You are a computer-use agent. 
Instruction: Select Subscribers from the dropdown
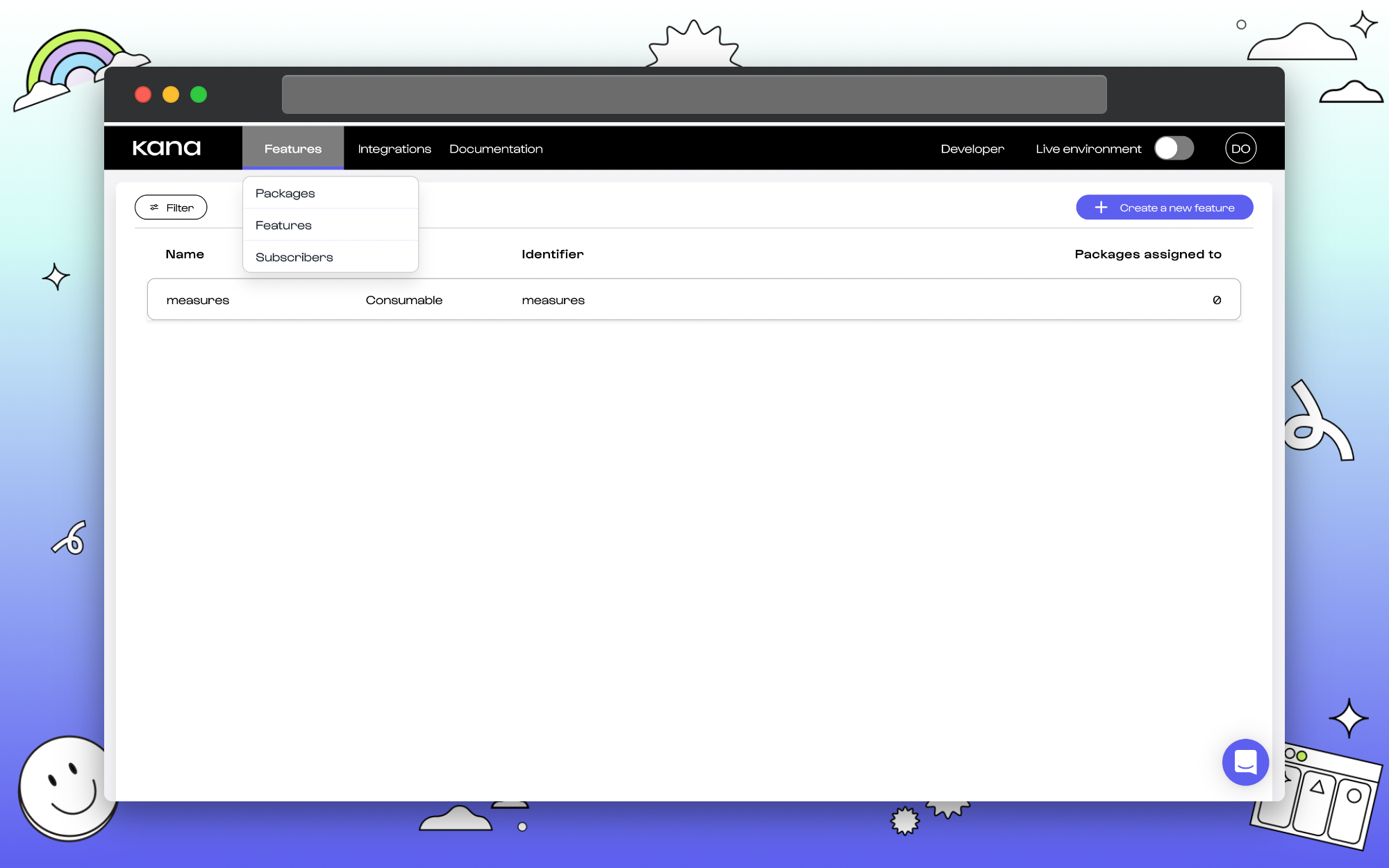[x=294, y=258]
